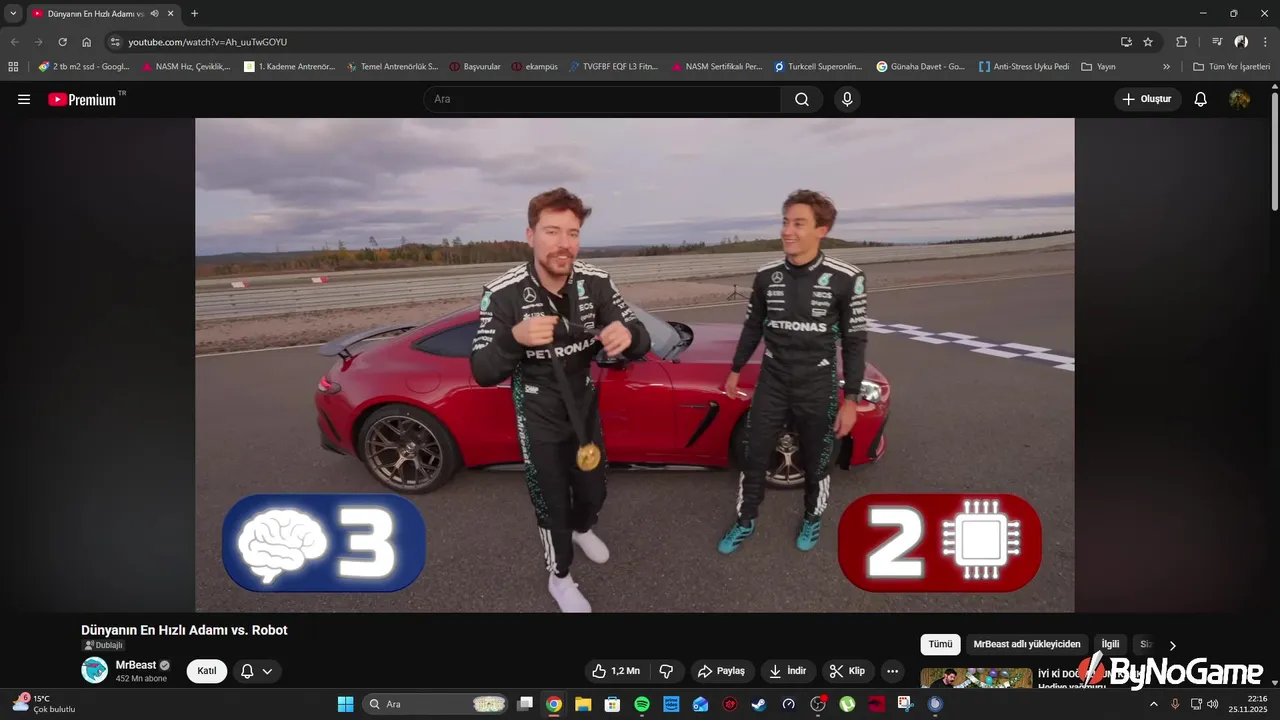Open YouTube notifications bell in header

1201,99
